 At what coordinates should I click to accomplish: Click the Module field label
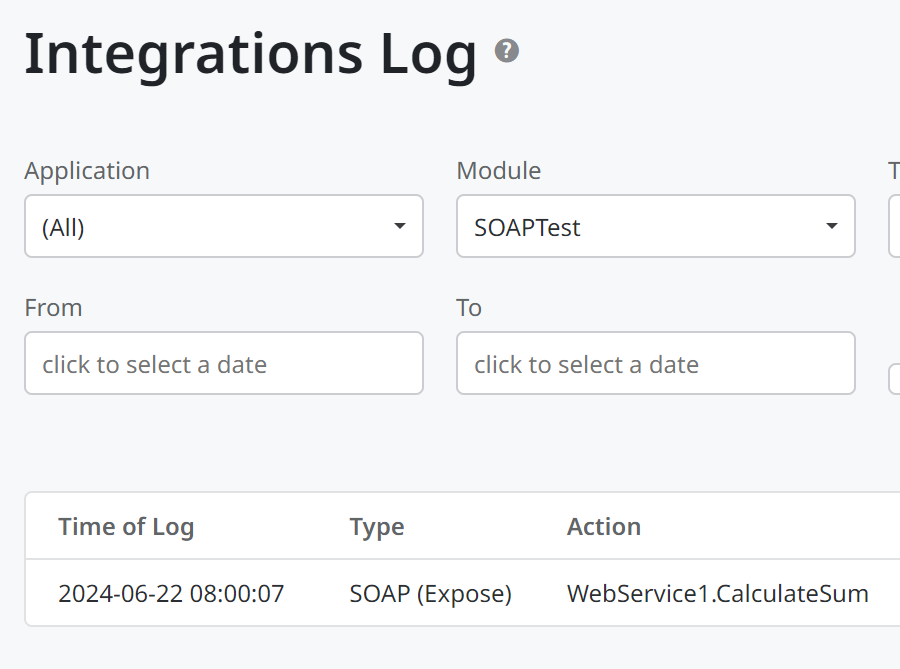coord(499,171)
